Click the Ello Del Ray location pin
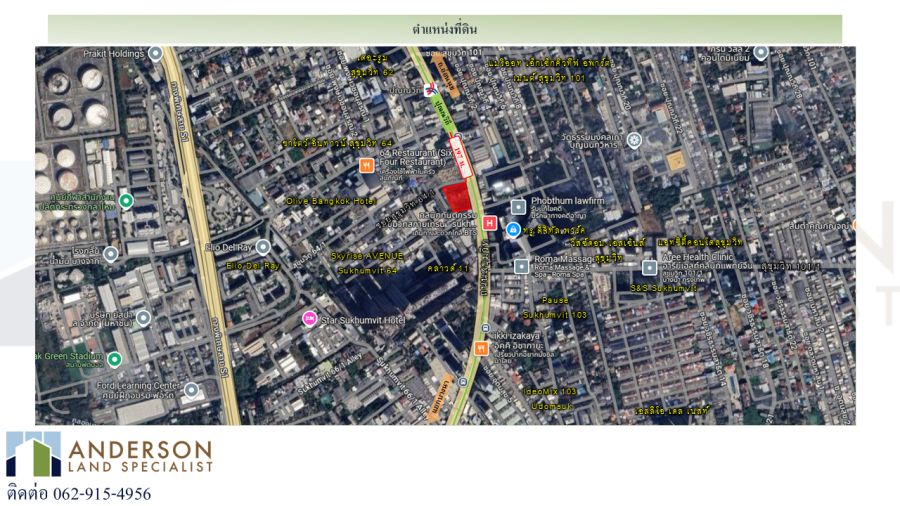This screenshot has height=506, width=900. coord(263,247)
